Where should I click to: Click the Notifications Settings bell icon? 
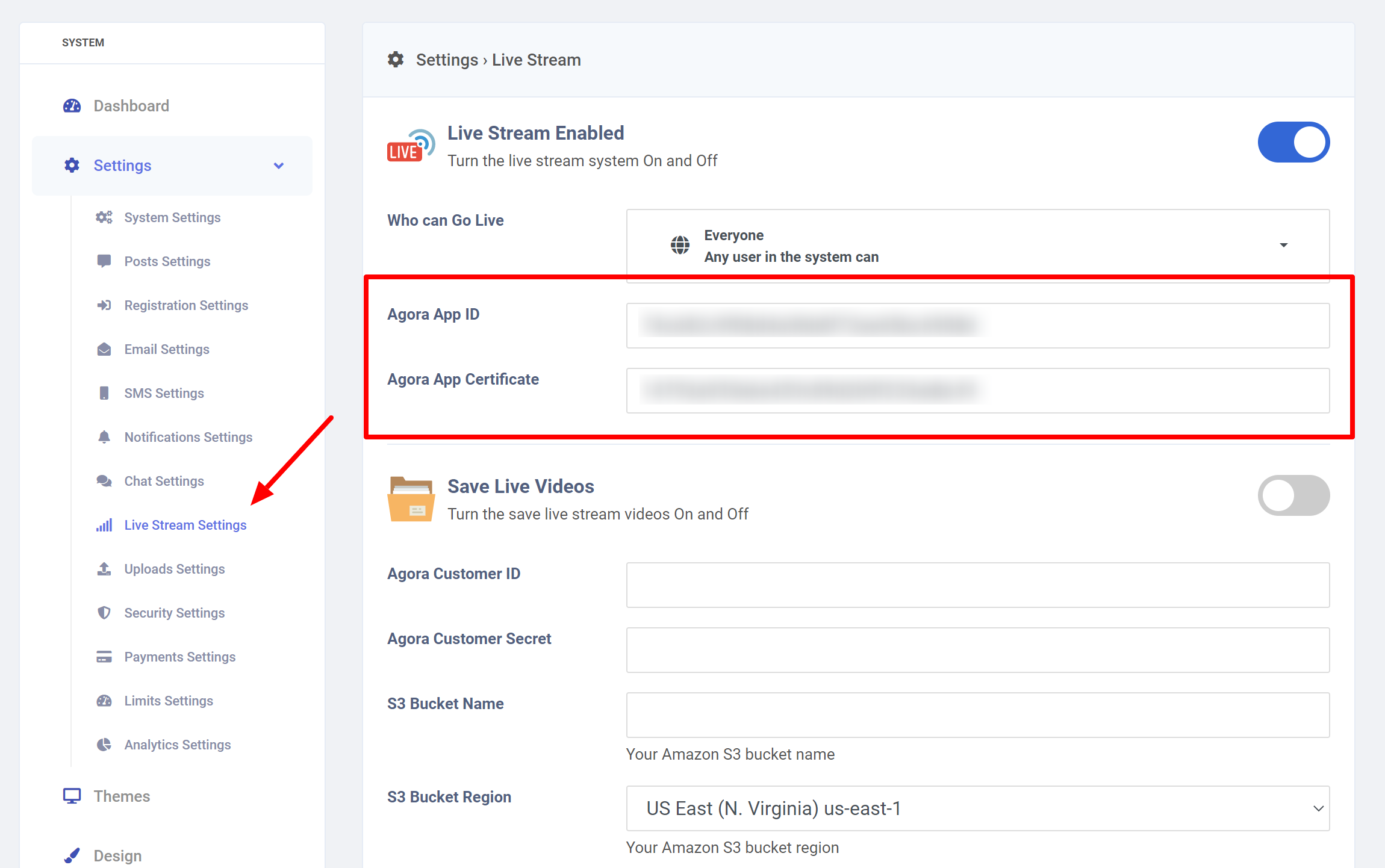click(x=104, y=437)
